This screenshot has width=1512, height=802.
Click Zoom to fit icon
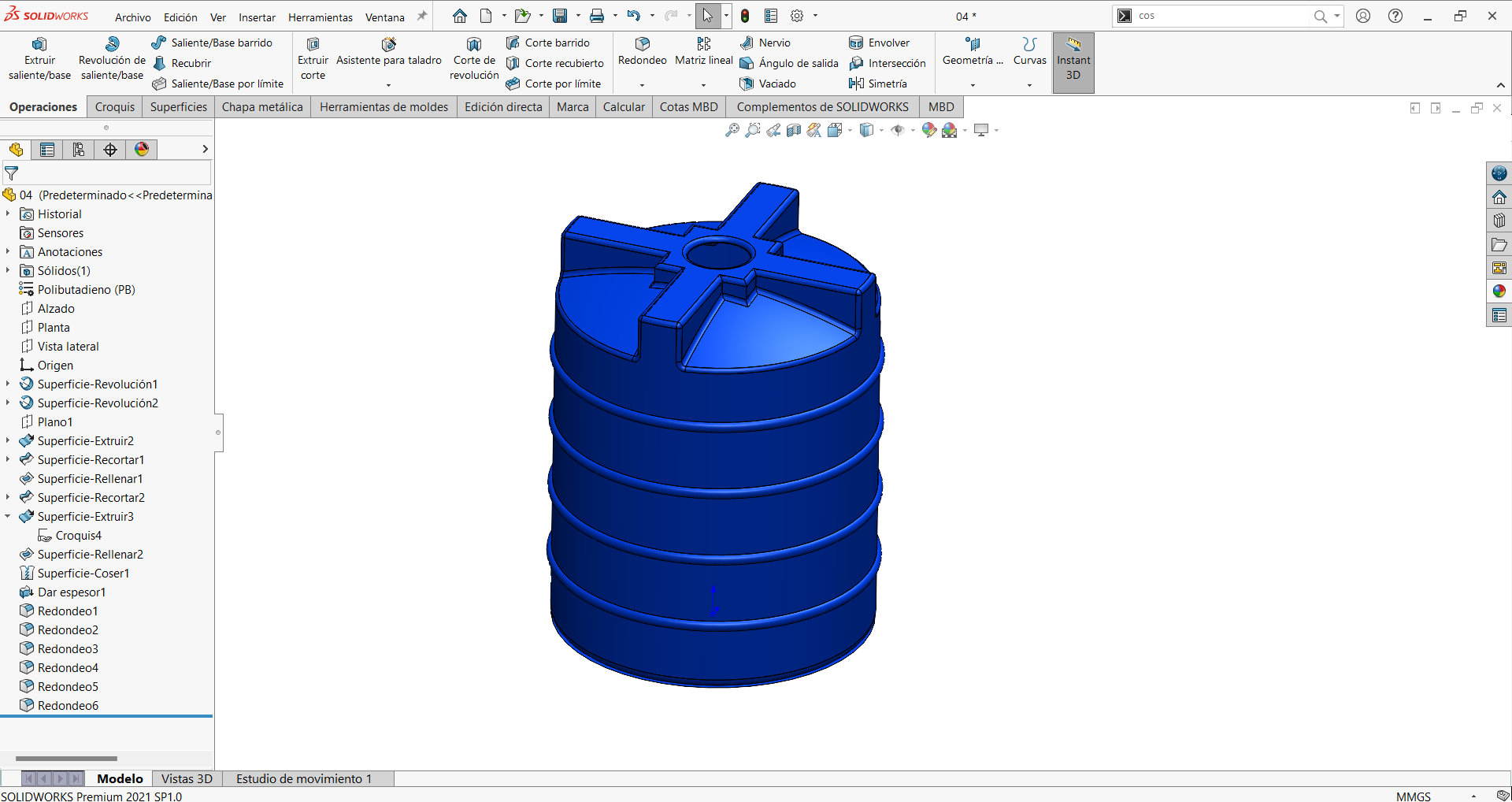[x=732, y=130]
